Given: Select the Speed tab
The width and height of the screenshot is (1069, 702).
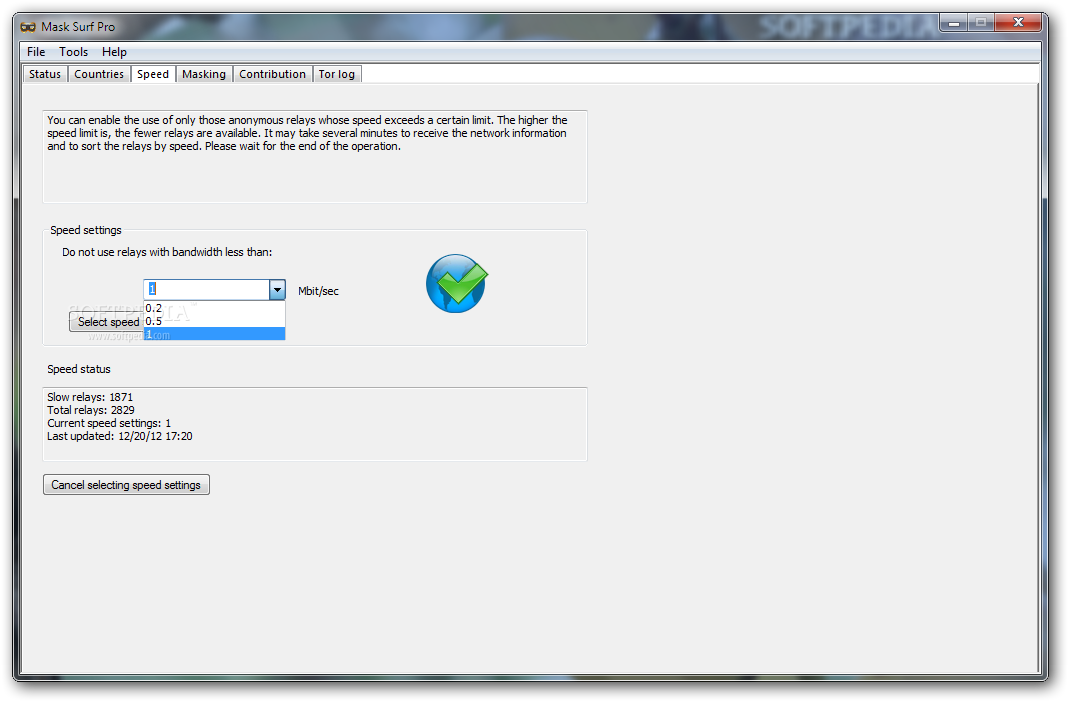Looking at the screenshot, I should [x=153, y=74].
